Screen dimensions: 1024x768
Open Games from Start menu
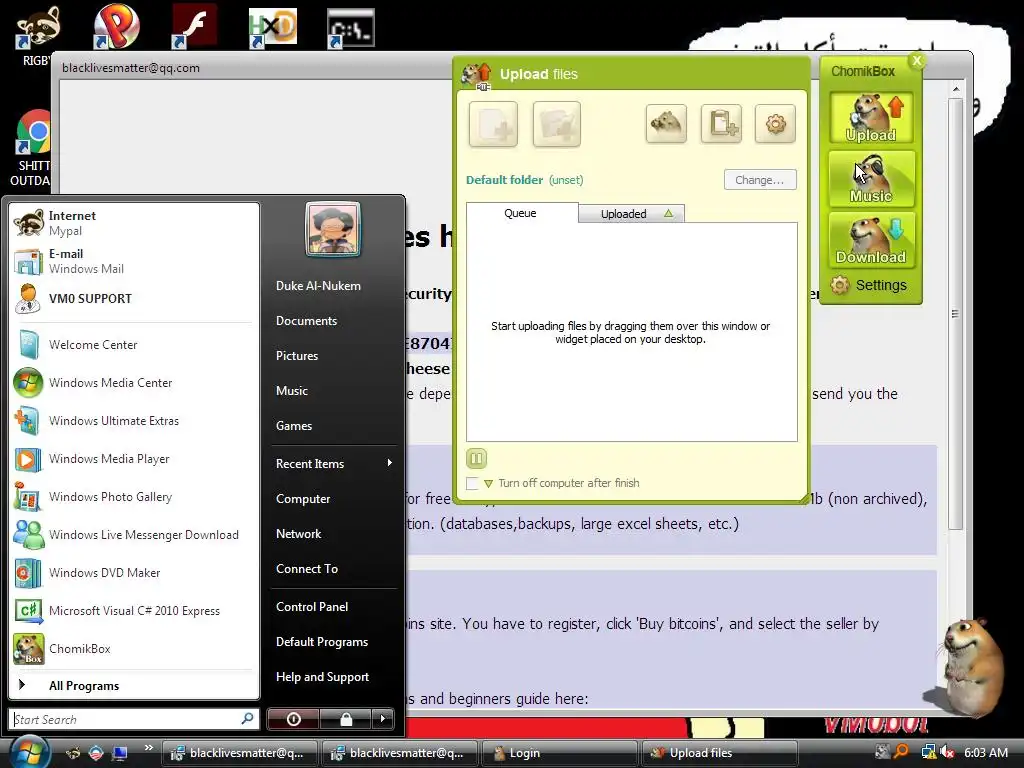click(294, 426)
